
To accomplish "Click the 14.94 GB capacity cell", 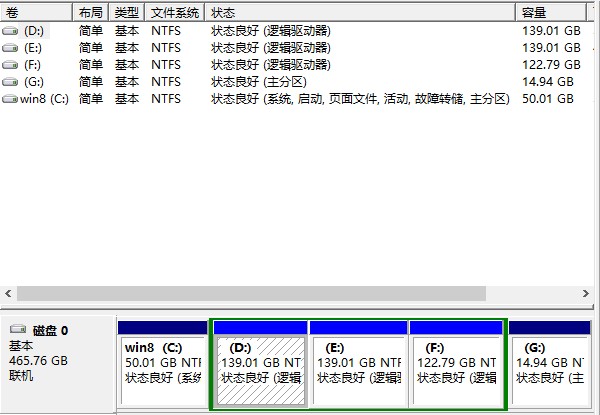I will [548, 81].
